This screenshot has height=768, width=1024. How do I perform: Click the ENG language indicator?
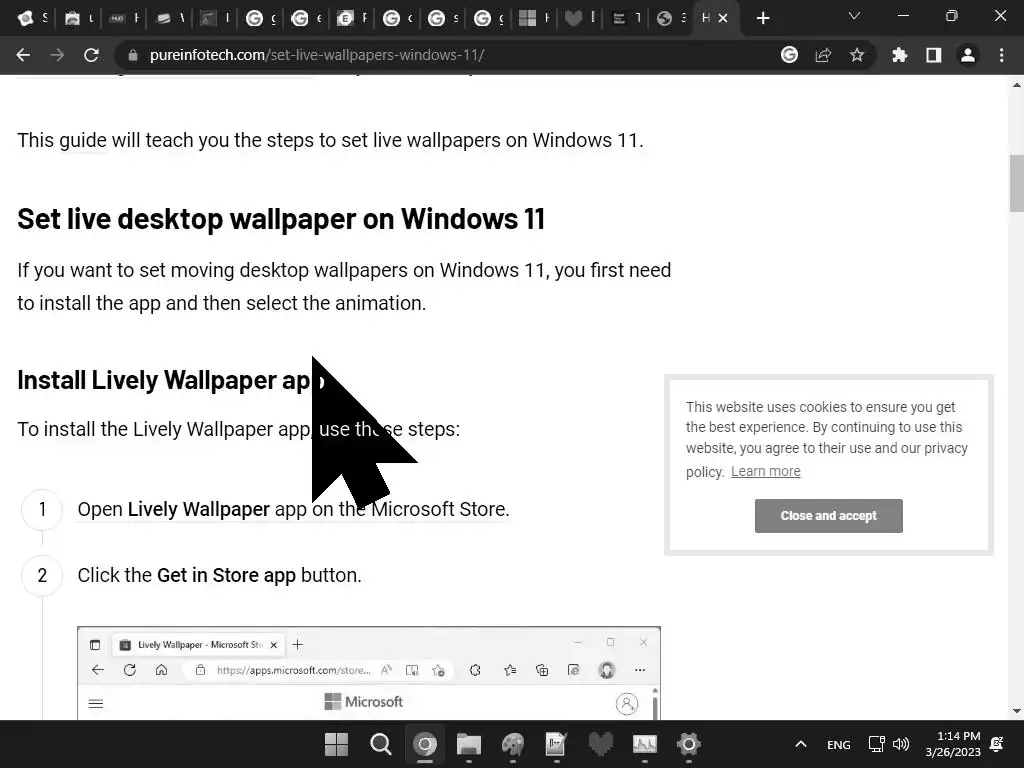point(839,744)
